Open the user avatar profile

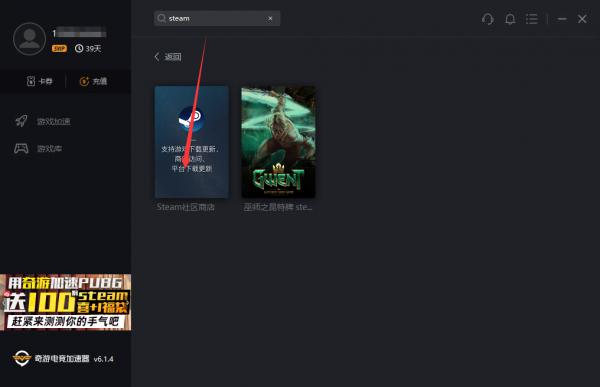(29, 39)
